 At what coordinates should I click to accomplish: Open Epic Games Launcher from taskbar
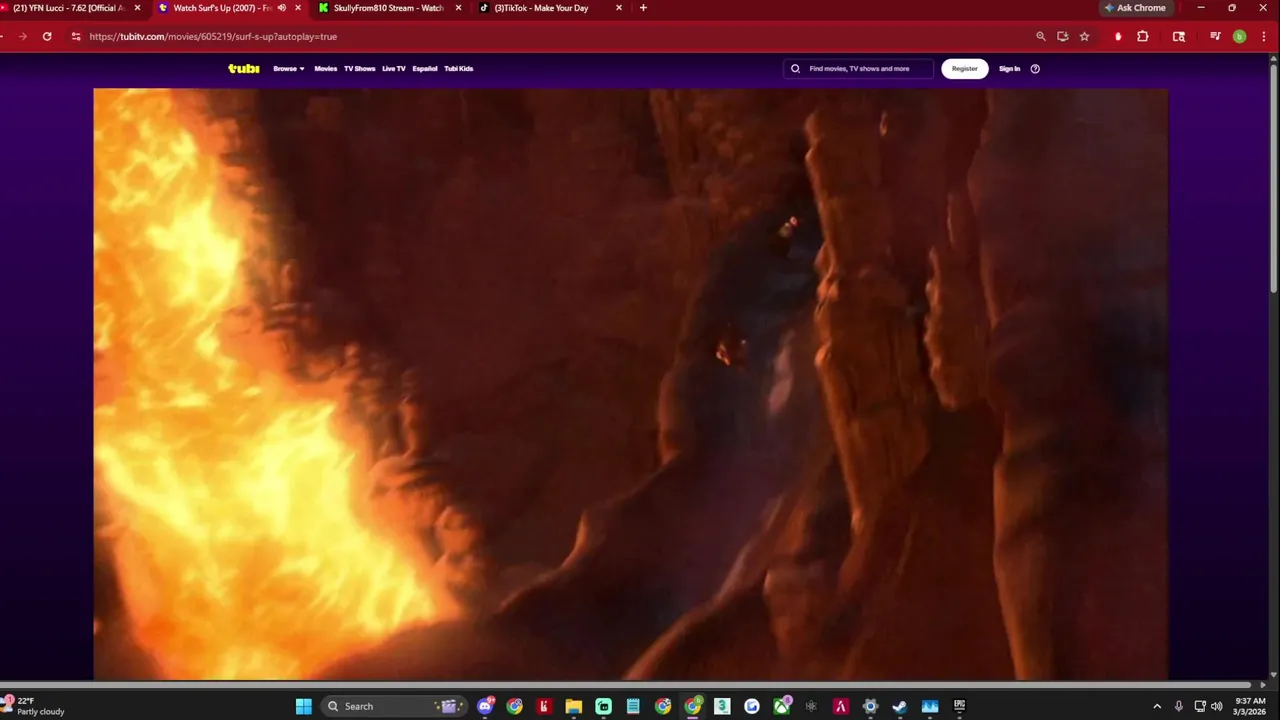click(x=959, y=706)
